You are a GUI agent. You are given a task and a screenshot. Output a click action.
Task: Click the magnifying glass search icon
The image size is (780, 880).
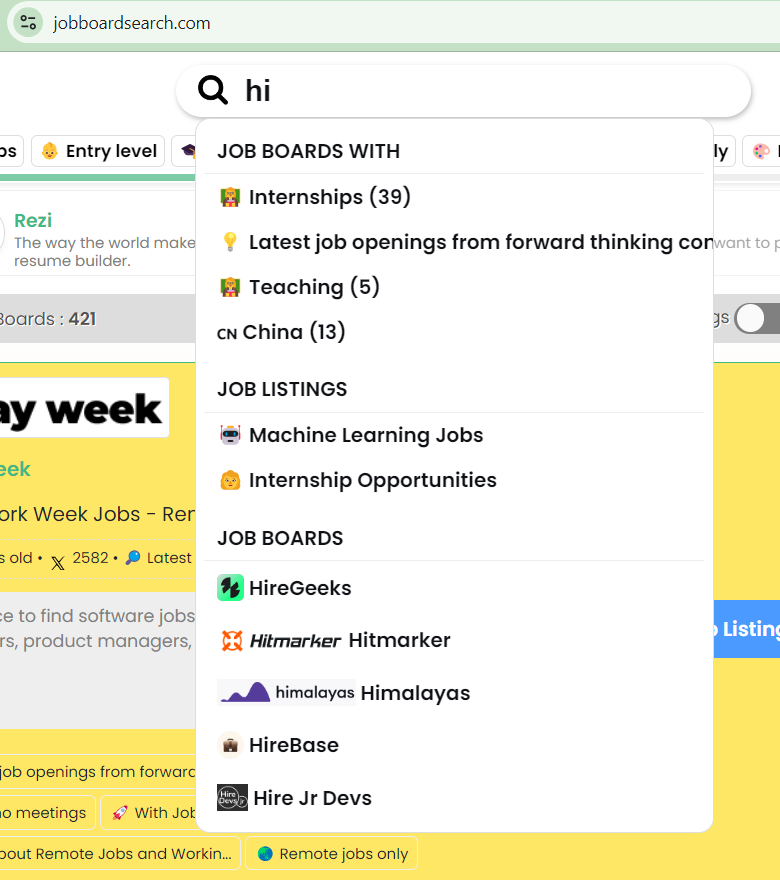click(213, 90)
